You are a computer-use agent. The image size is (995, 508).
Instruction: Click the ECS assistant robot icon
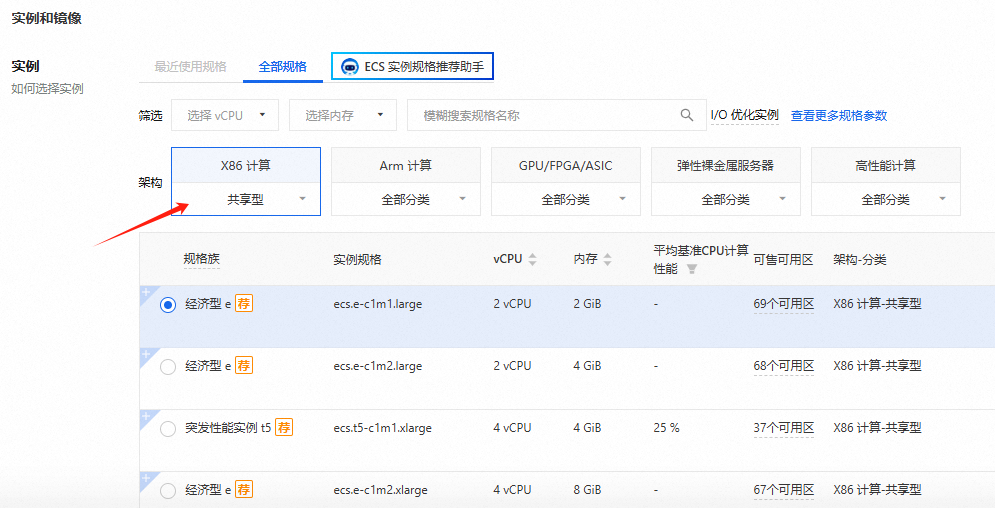point(350,67)
